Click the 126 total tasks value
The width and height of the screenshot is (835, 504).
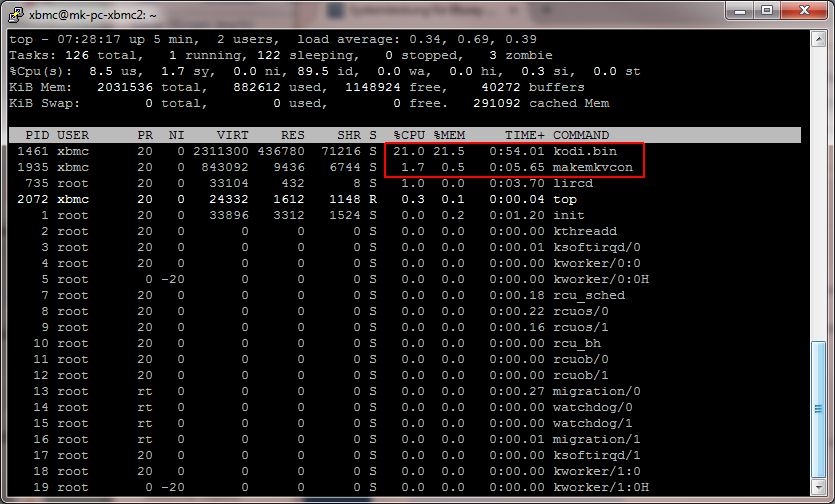click(77, 55)
